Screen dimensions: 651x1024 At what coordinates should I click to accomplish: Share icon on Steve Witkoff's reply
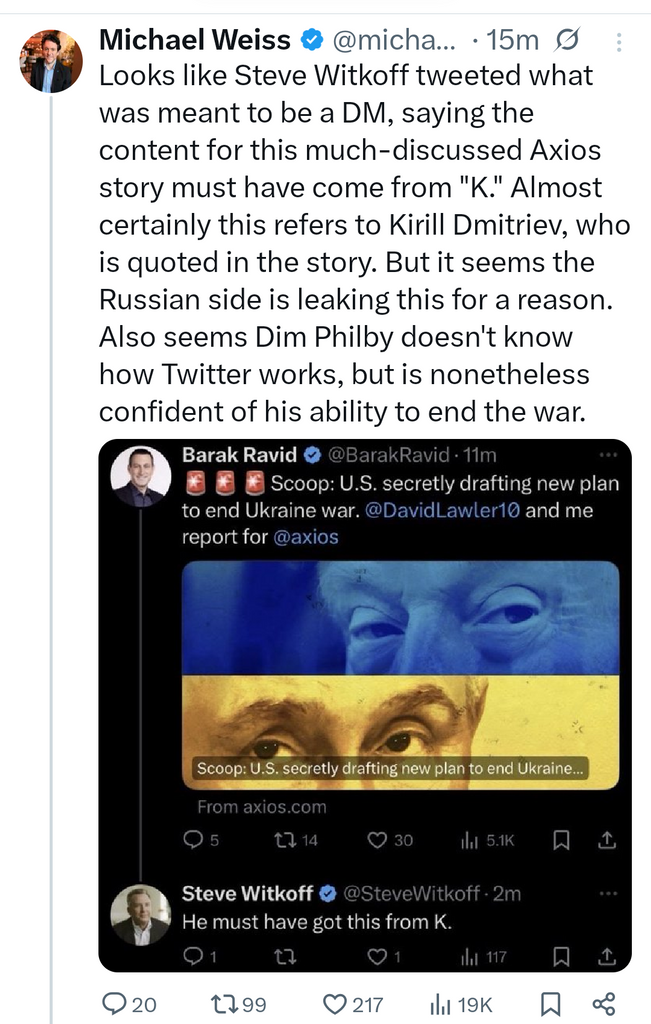click(606, 957)
